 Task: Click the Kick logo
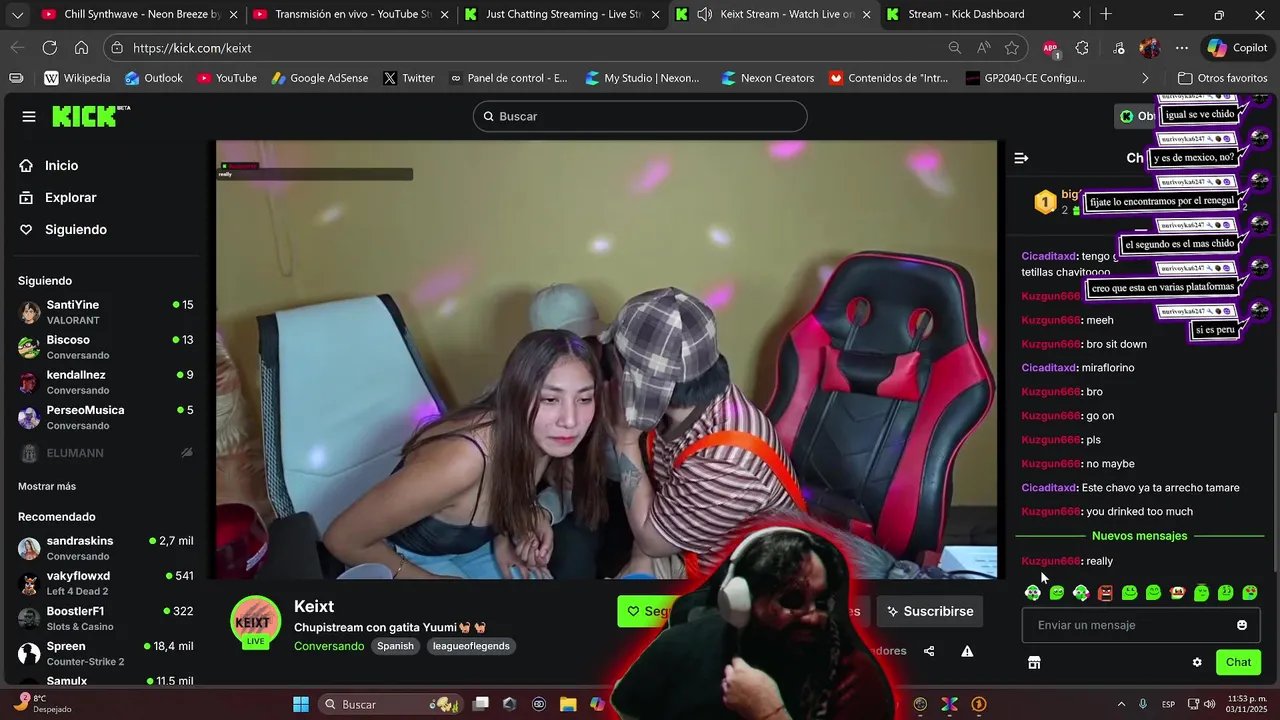coord(91,116)
